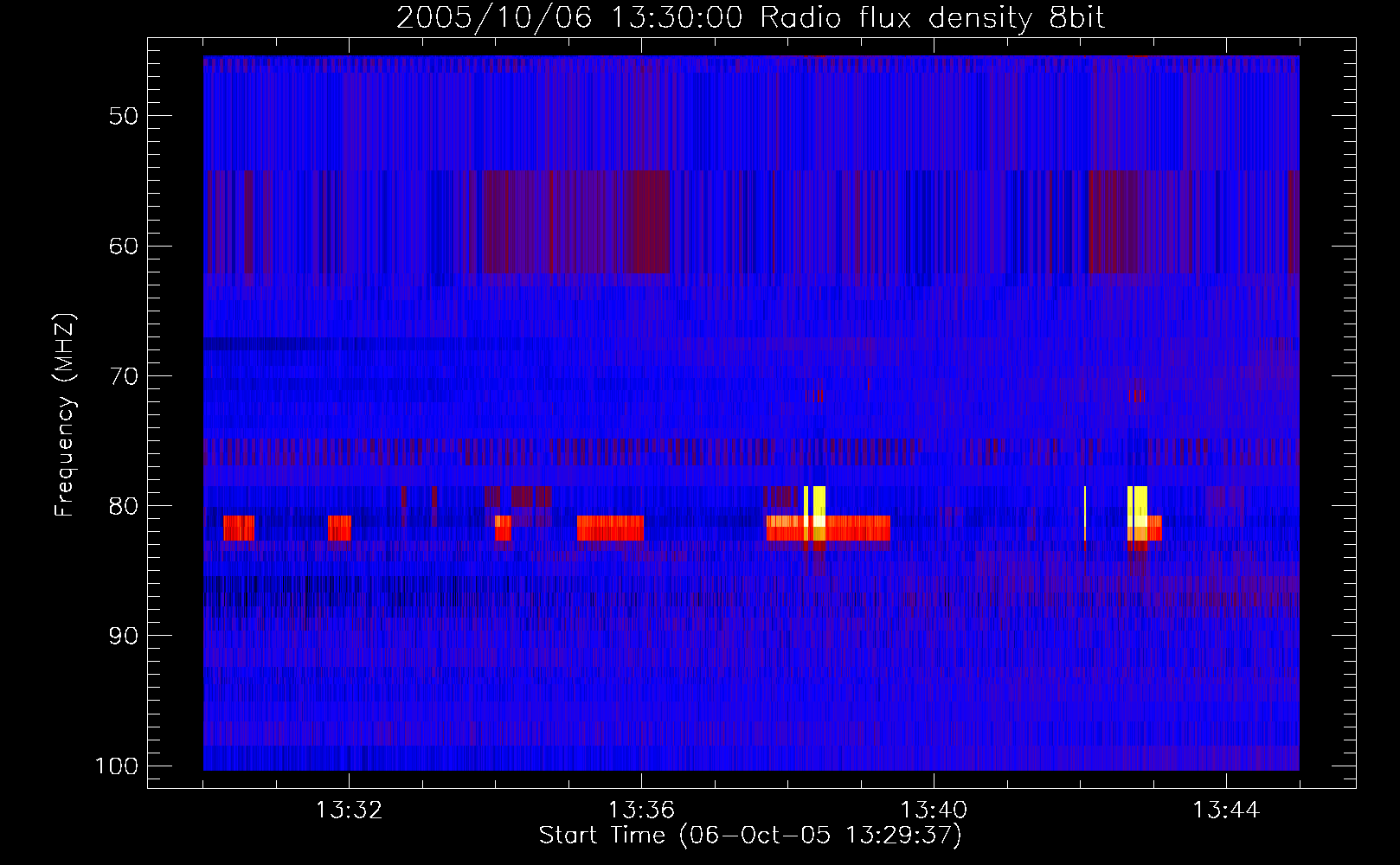Click the red emission band around 13:35 to 13:36
The image size is (1400, 865).
click(610, 528)
